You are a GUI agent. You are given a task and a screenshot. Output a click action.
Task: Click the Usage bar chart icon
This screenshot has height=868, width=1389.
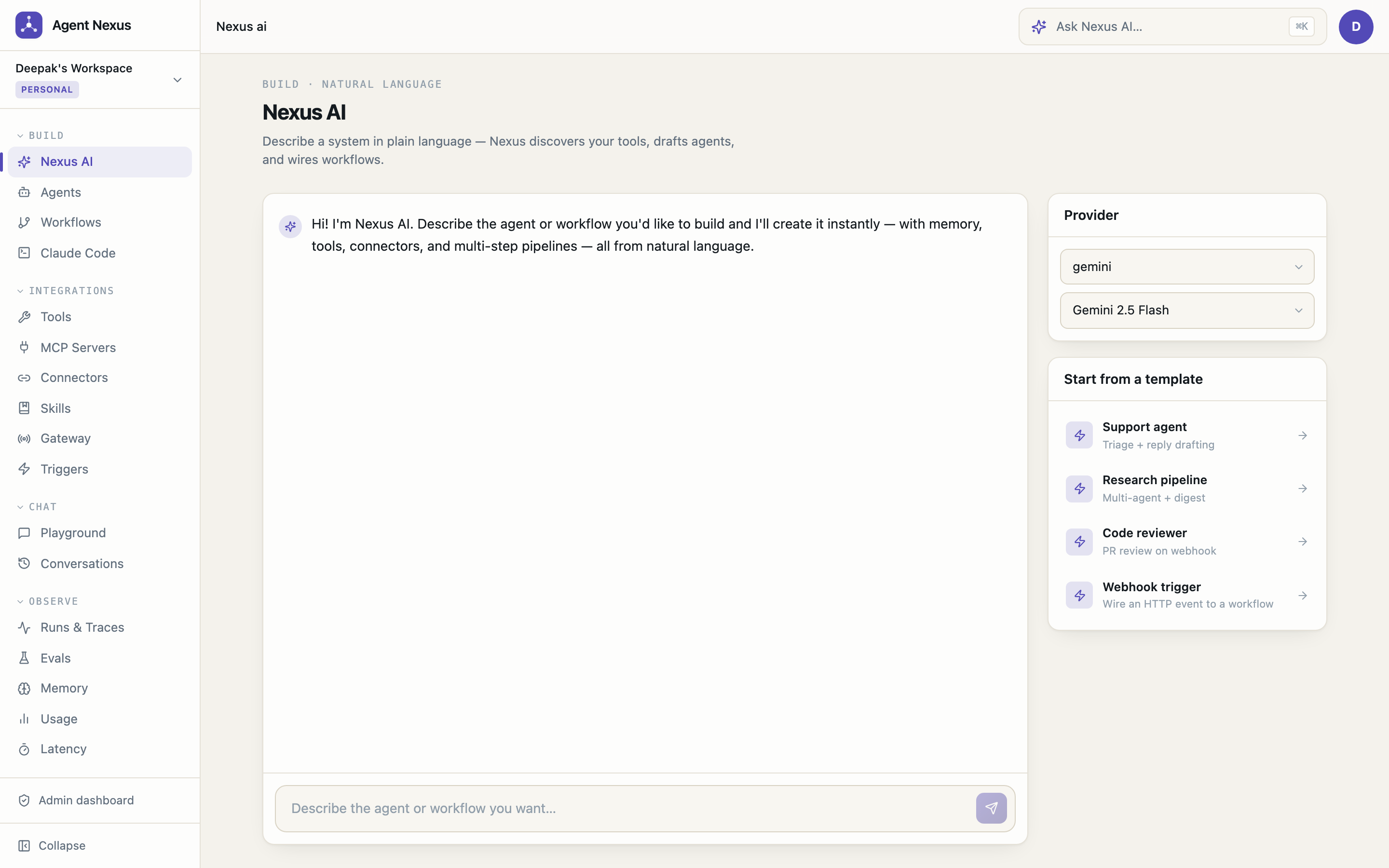pos(24,719)
